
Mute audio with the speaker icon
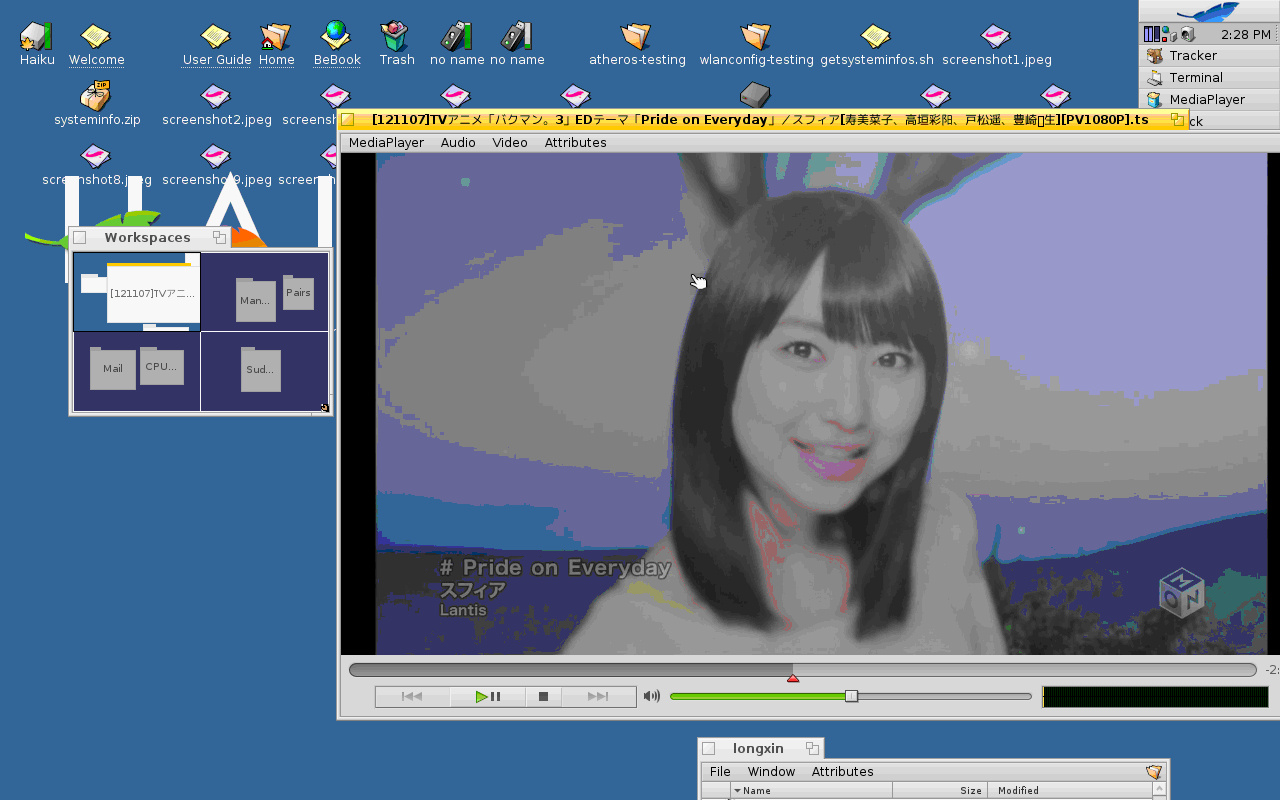[652, 696]
